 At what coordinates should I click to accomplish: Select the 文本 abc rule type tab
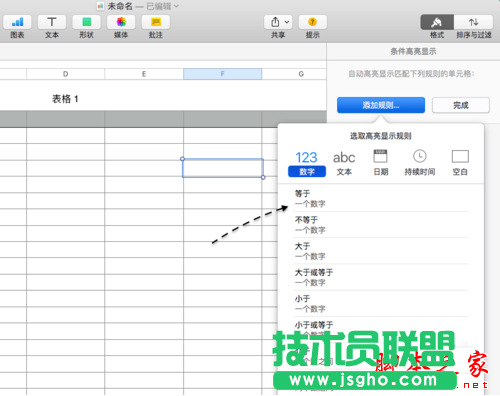(344, 163)
